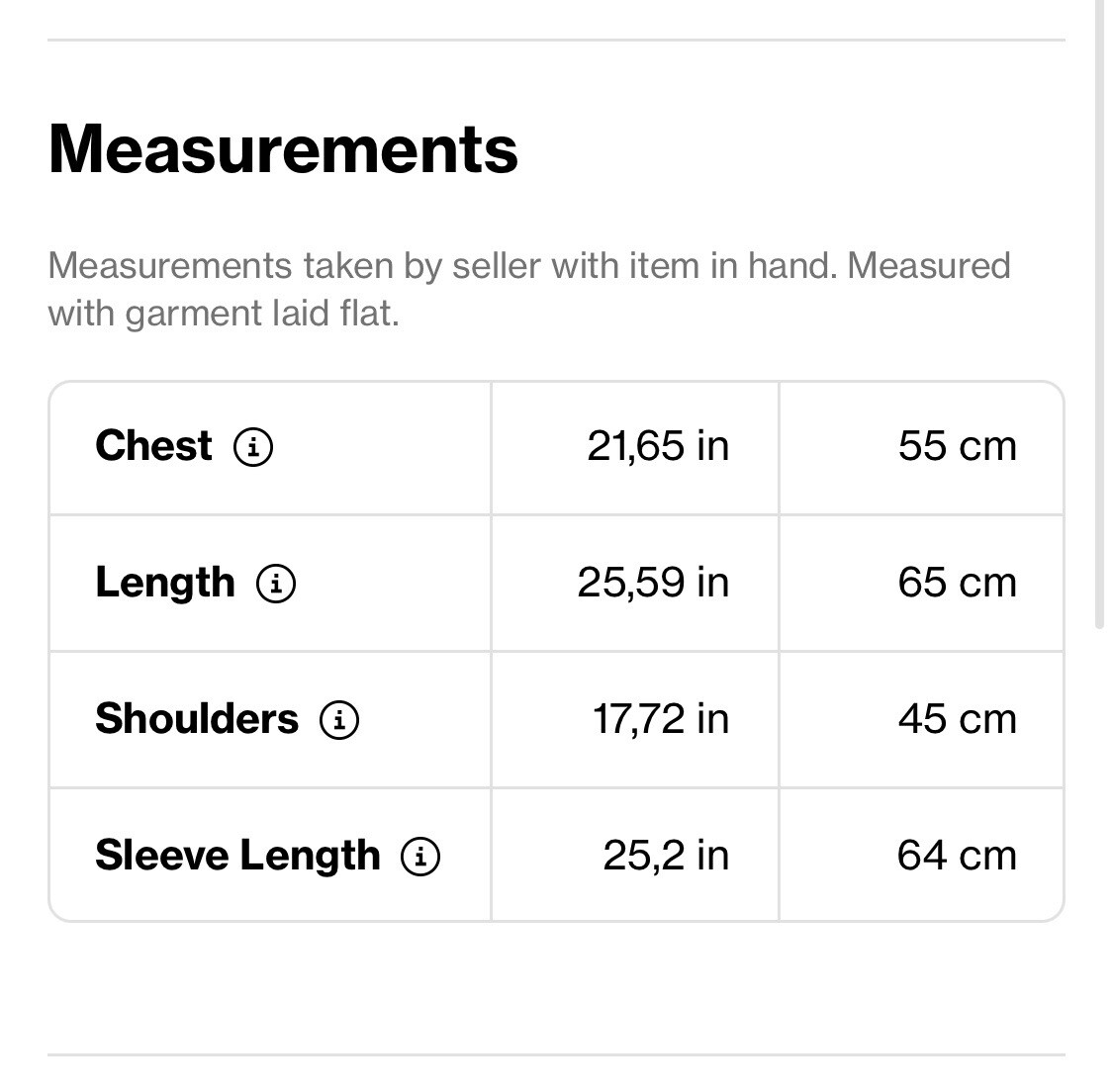Click the Sleeve Length row label

coord(237,856)
